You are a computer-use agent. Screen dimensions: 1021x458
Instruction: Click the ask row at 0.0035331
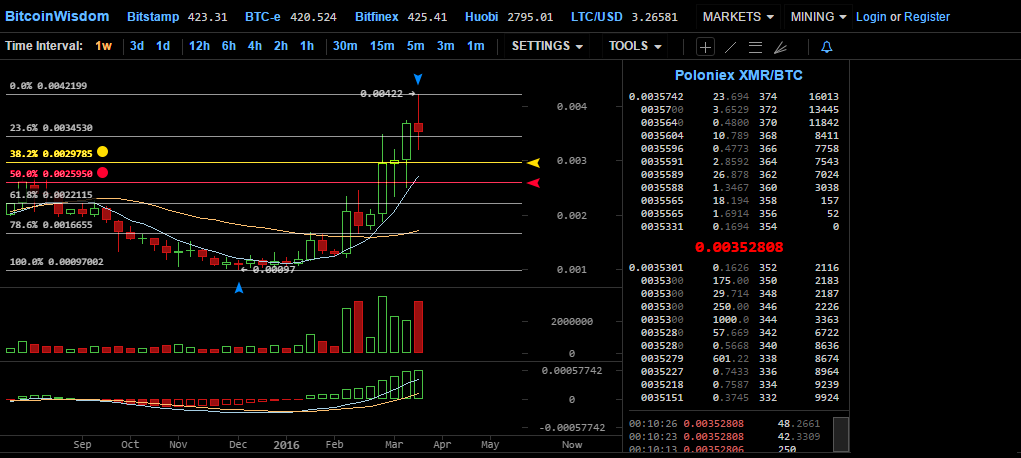[734, 227]
